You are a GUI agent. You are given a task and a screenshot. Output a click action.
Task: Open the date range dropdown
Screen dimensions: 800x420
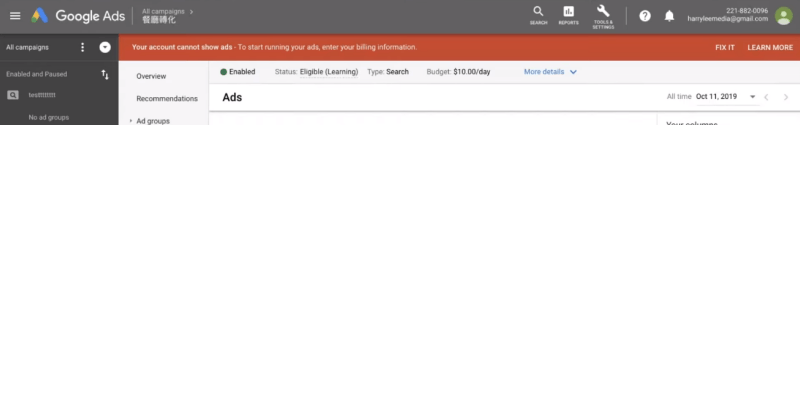[x=752, y=97]
